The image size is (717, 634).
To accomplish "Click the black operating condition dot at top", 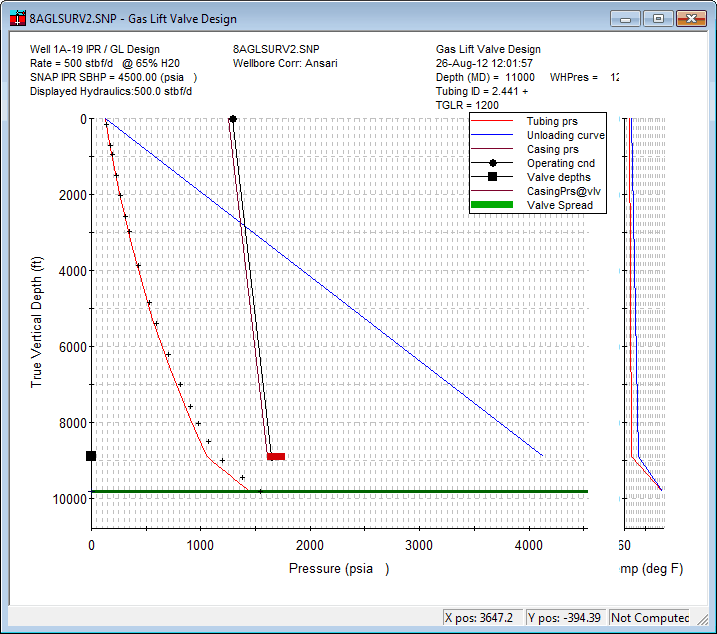I will click(233, 119).
